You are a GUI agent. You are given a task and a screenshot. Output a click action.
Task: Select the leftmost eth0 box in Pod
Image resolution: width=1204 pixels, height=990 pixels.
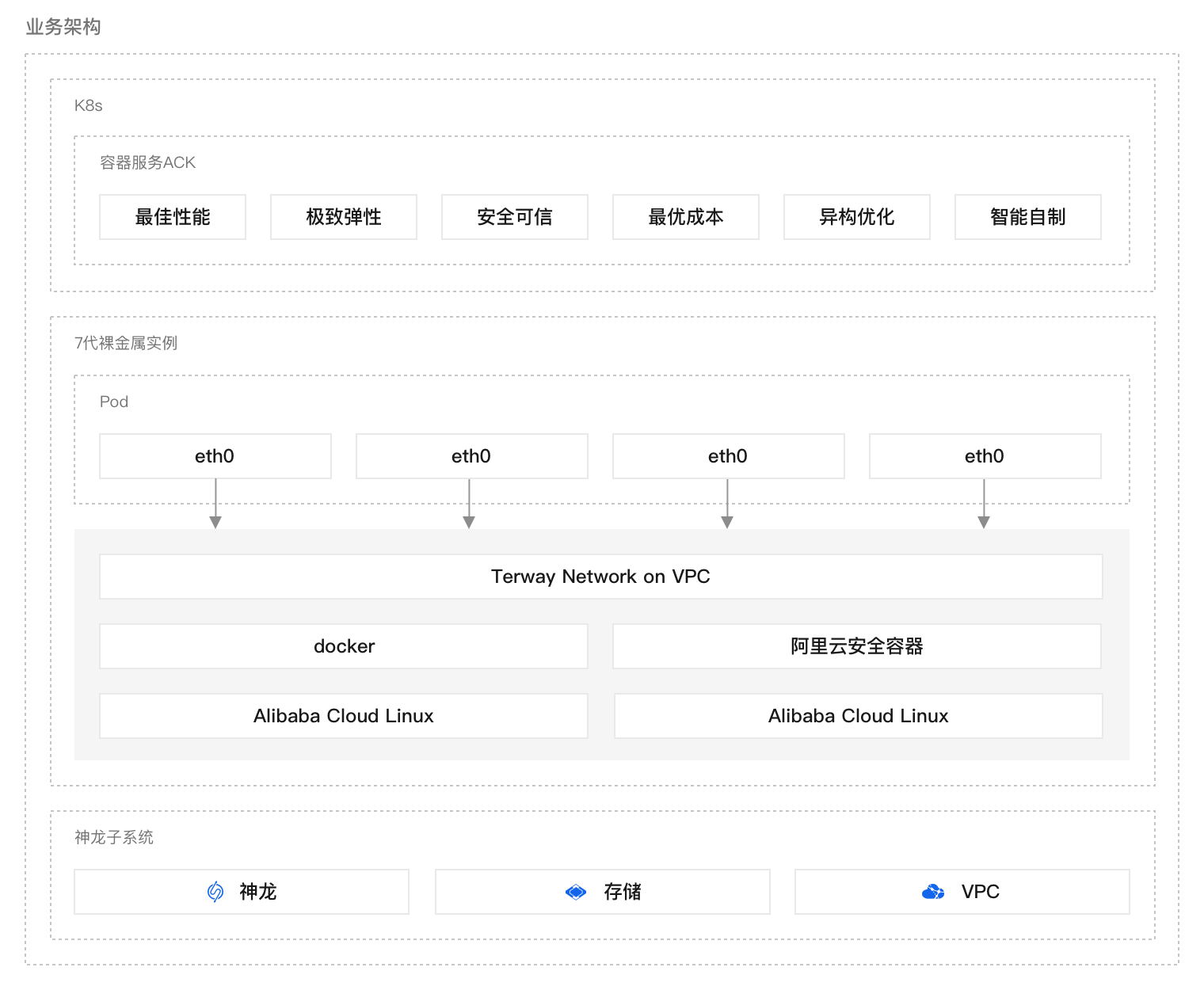[x=215, y=456]
